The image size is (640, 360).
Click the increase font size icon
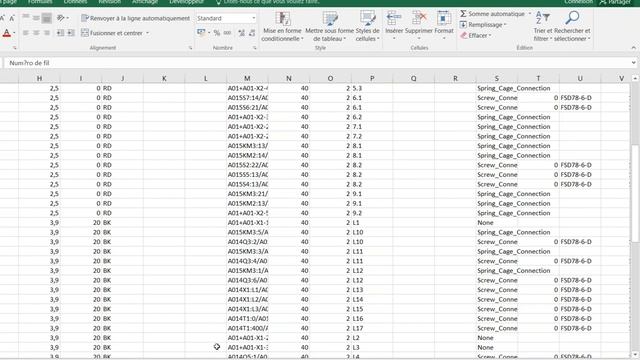pyautogui.click(x=2, y=18)
